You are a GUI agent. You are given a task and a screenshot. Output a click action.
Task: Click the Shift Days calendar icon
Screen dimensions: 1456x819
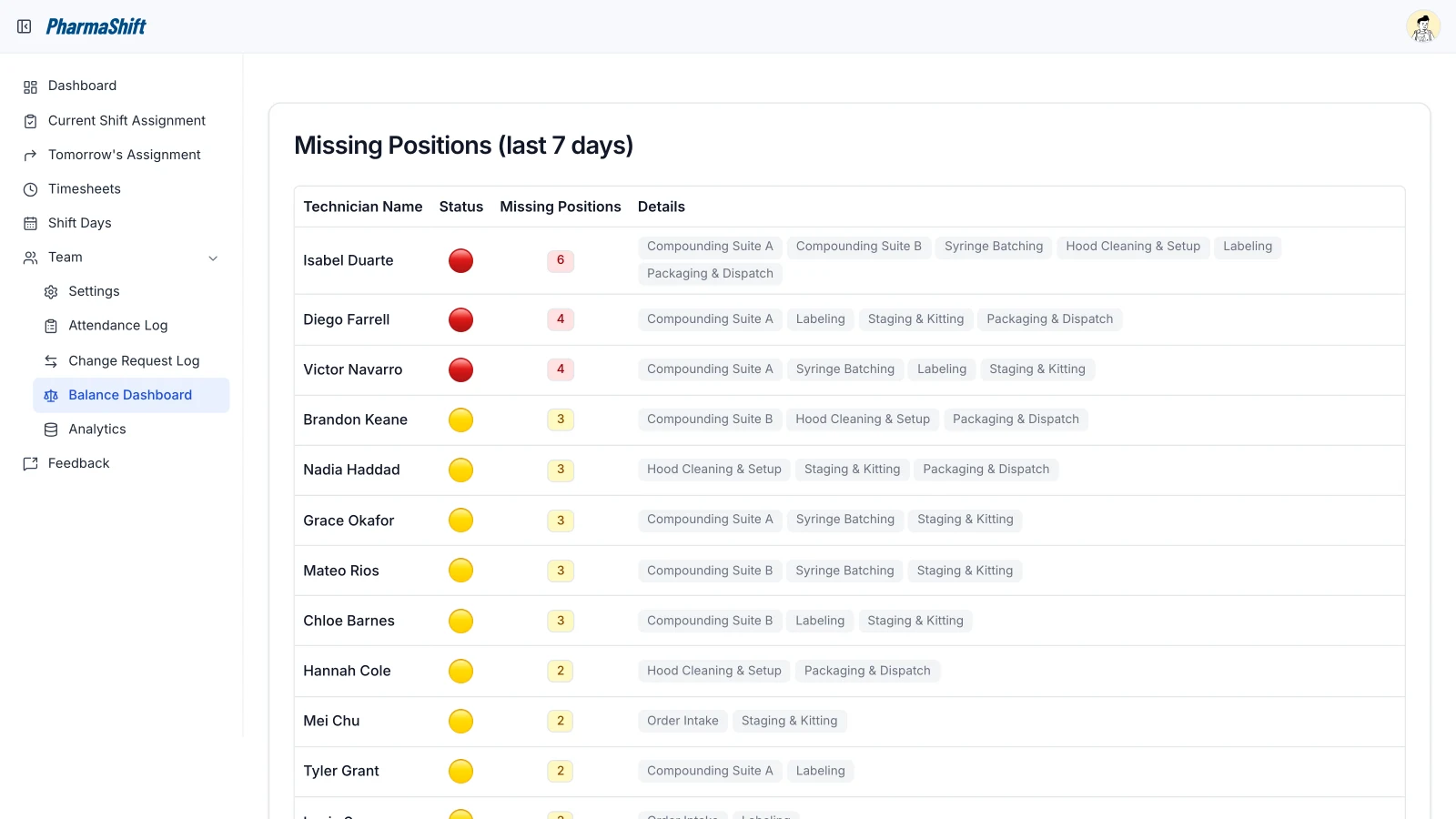(30, 224)
